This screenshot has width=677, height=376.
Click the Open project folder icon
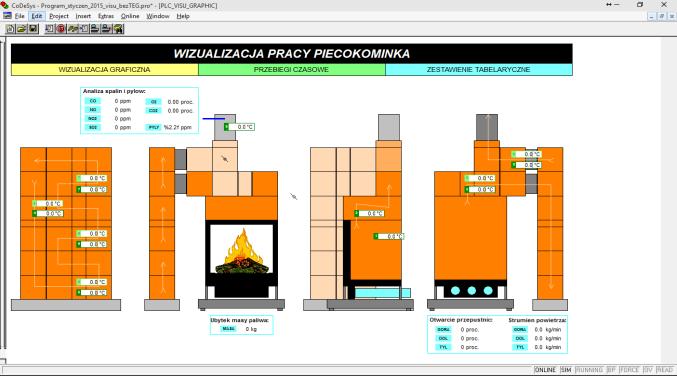[22, 29]
